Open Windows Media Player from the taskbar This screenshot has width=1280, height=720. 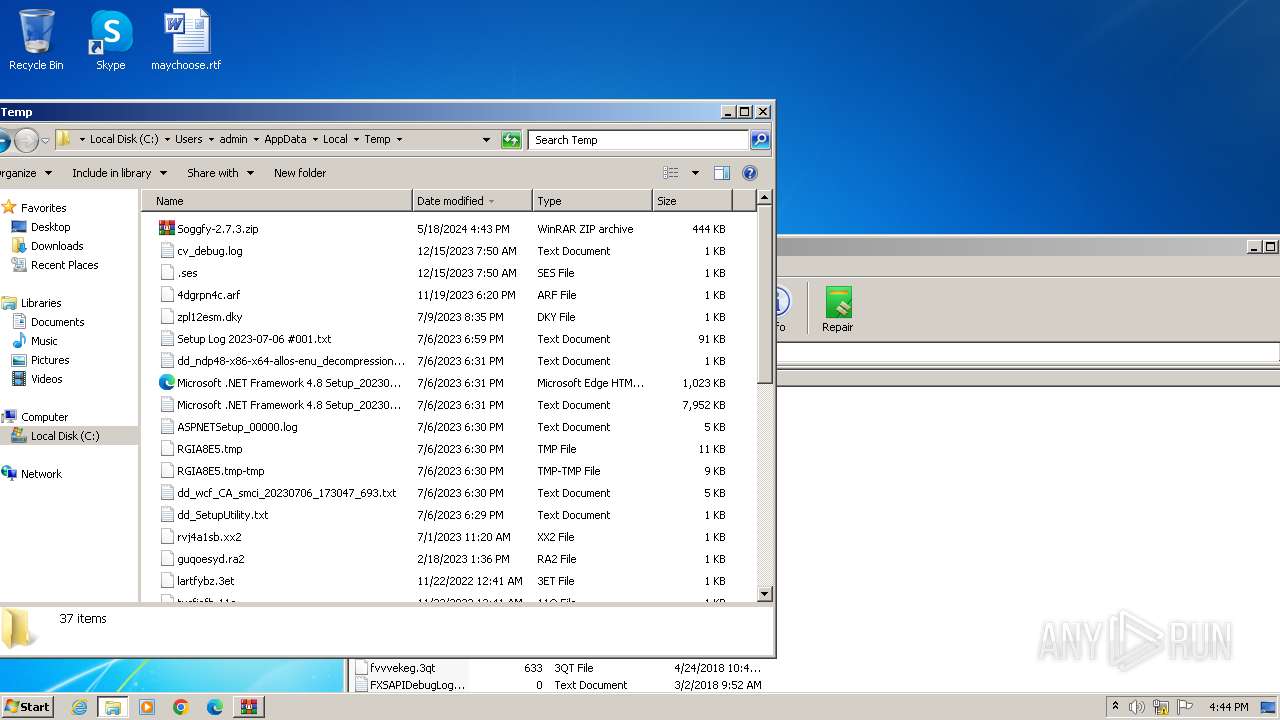tap(147, 707)
